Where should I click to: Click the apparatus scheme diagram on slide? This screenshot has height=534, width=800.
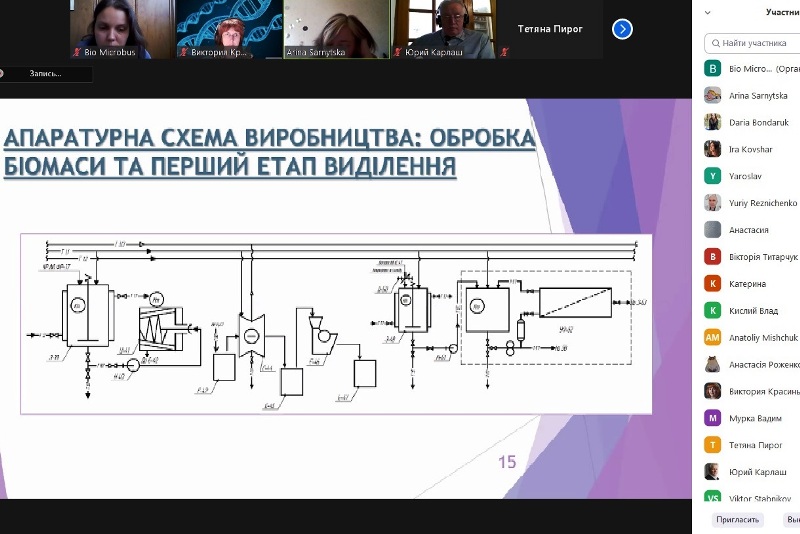[x=336, y=324]
